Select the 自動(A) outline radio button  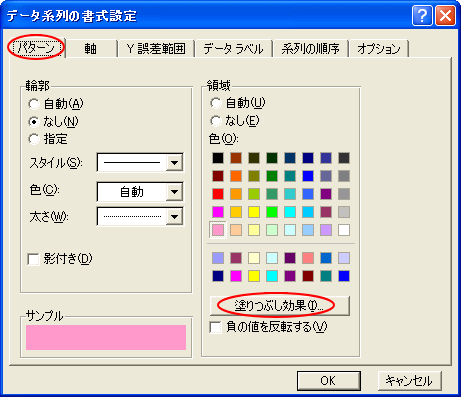click(x=34, y=104)
